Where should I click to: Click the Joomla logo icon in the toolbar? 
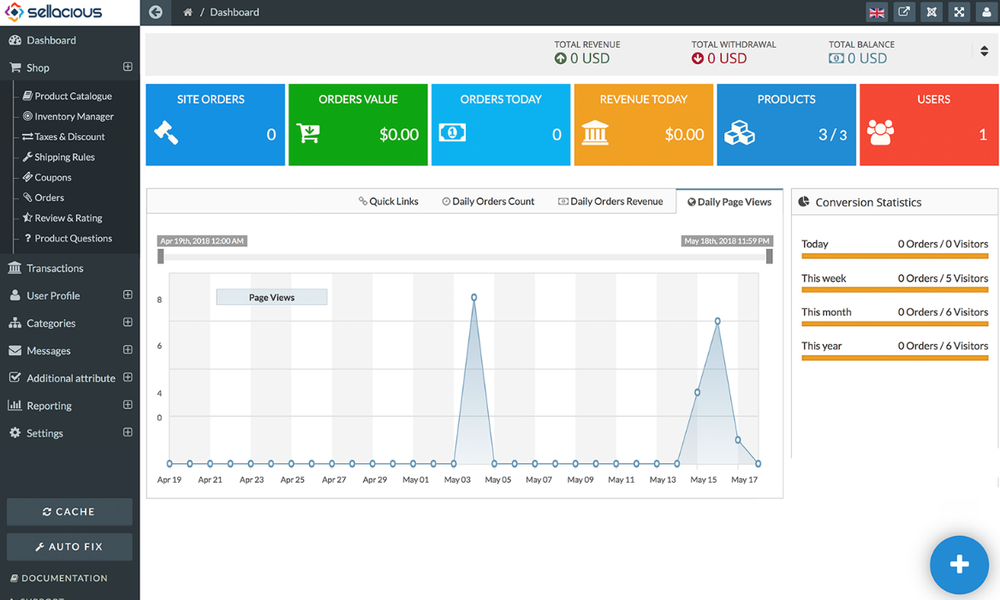(x=932, y=12)
